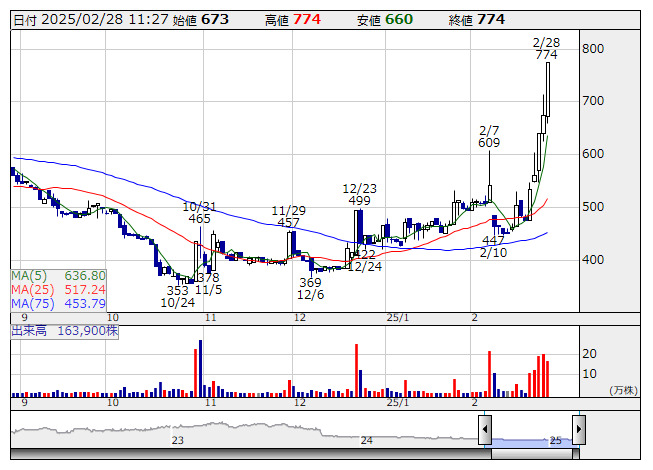Click the 20 volume axis label
Image resolution: width=653 pixels, height=470 pixels.
coord(589,354)
